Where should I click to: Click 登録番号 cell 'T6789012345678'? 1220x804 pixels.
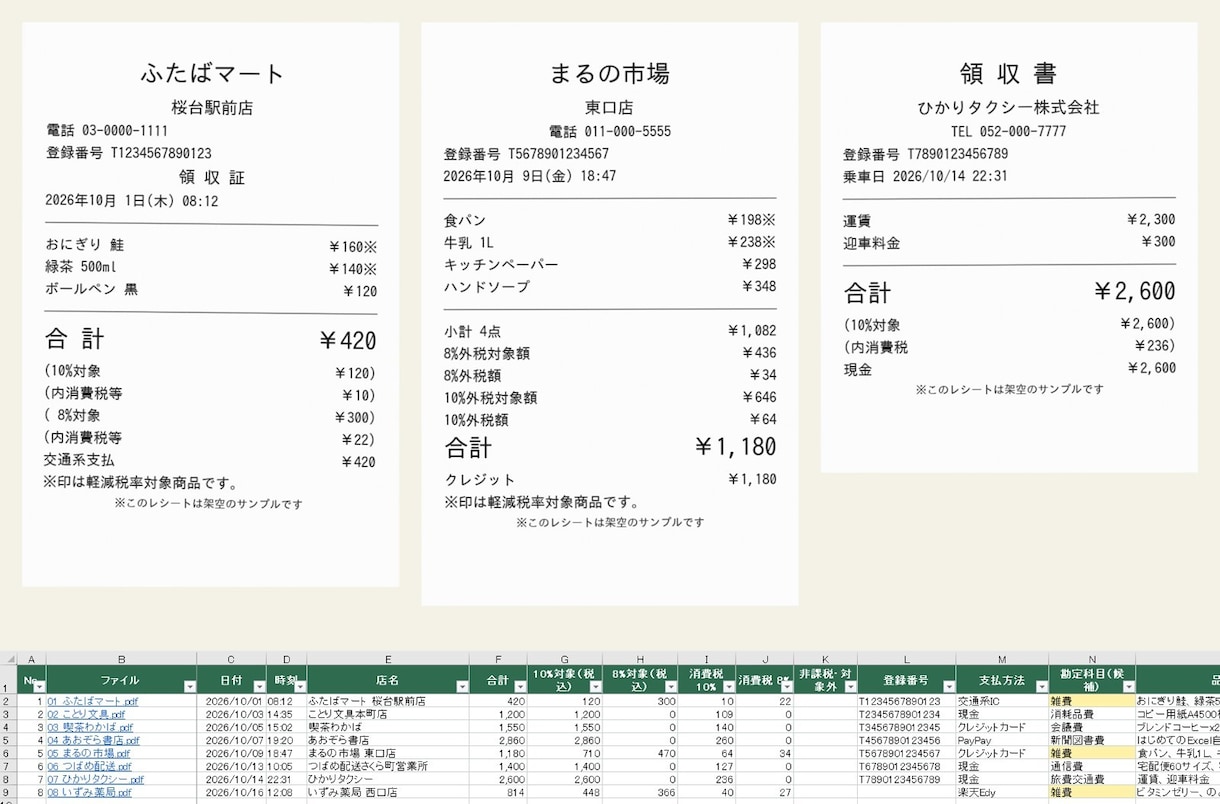[906, 767]
